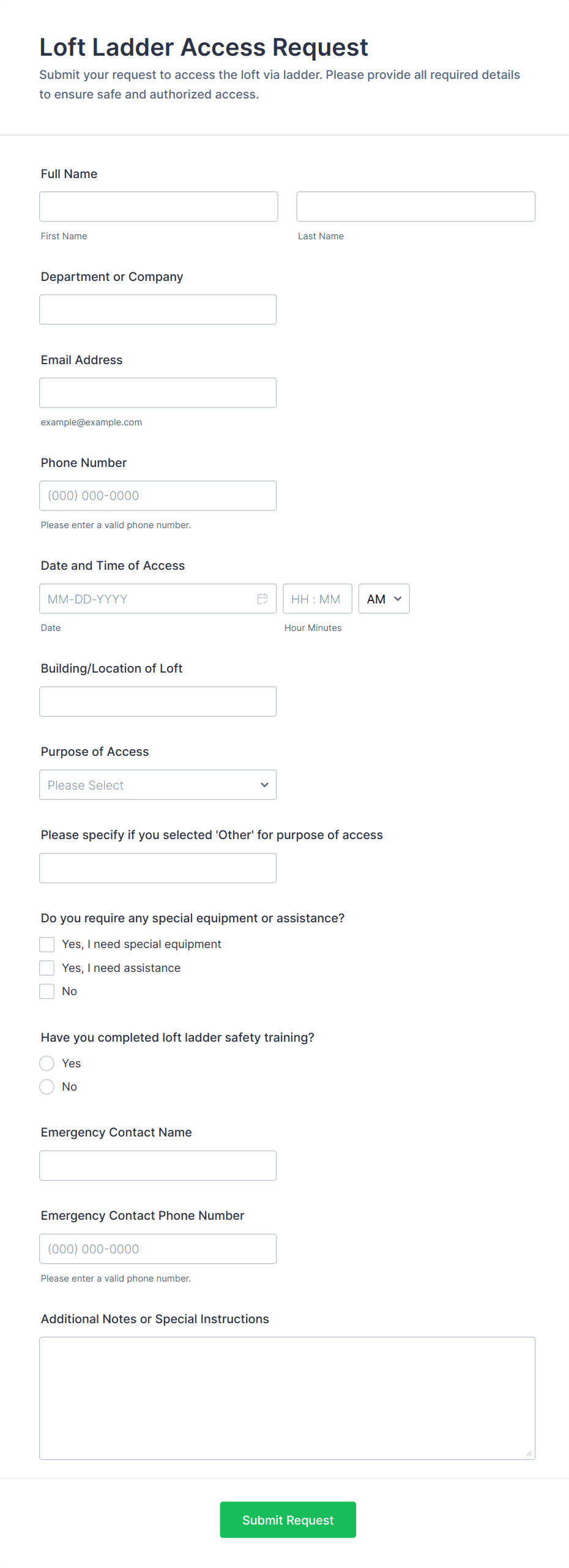Check 'Yes, I need special equipment'
Screen dimensions: 569x1568
tap(47, 944)
